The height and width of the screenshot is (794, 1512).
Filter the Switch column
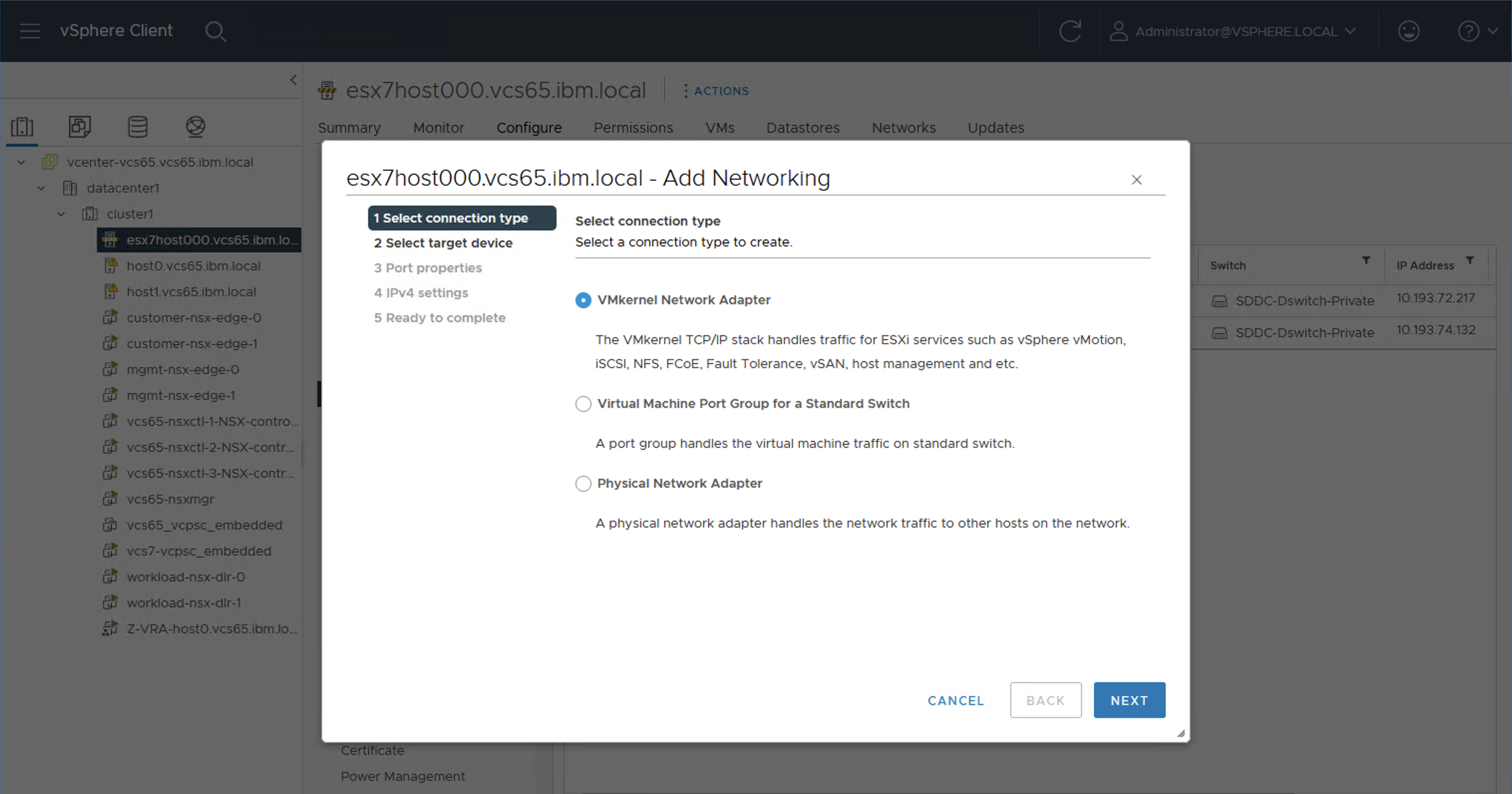tap(1365, 260)
